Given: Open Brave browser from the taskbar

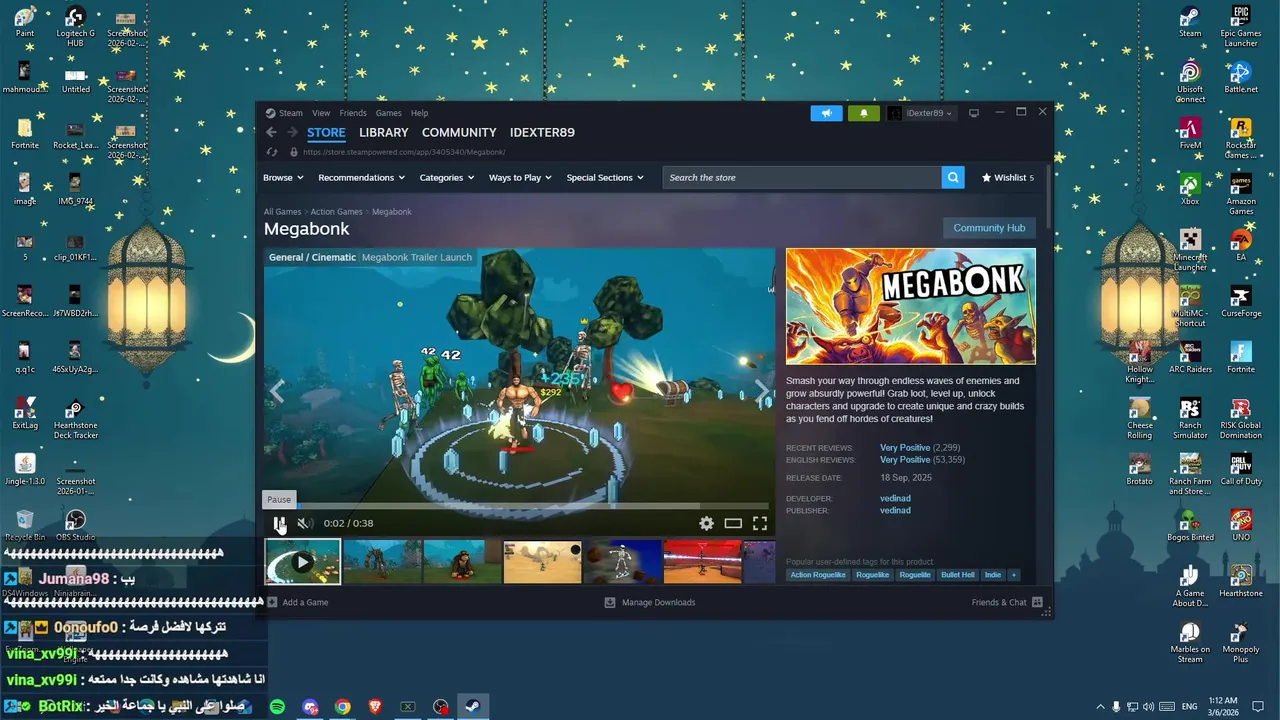Looking at the screenshot, I should 376,707.
